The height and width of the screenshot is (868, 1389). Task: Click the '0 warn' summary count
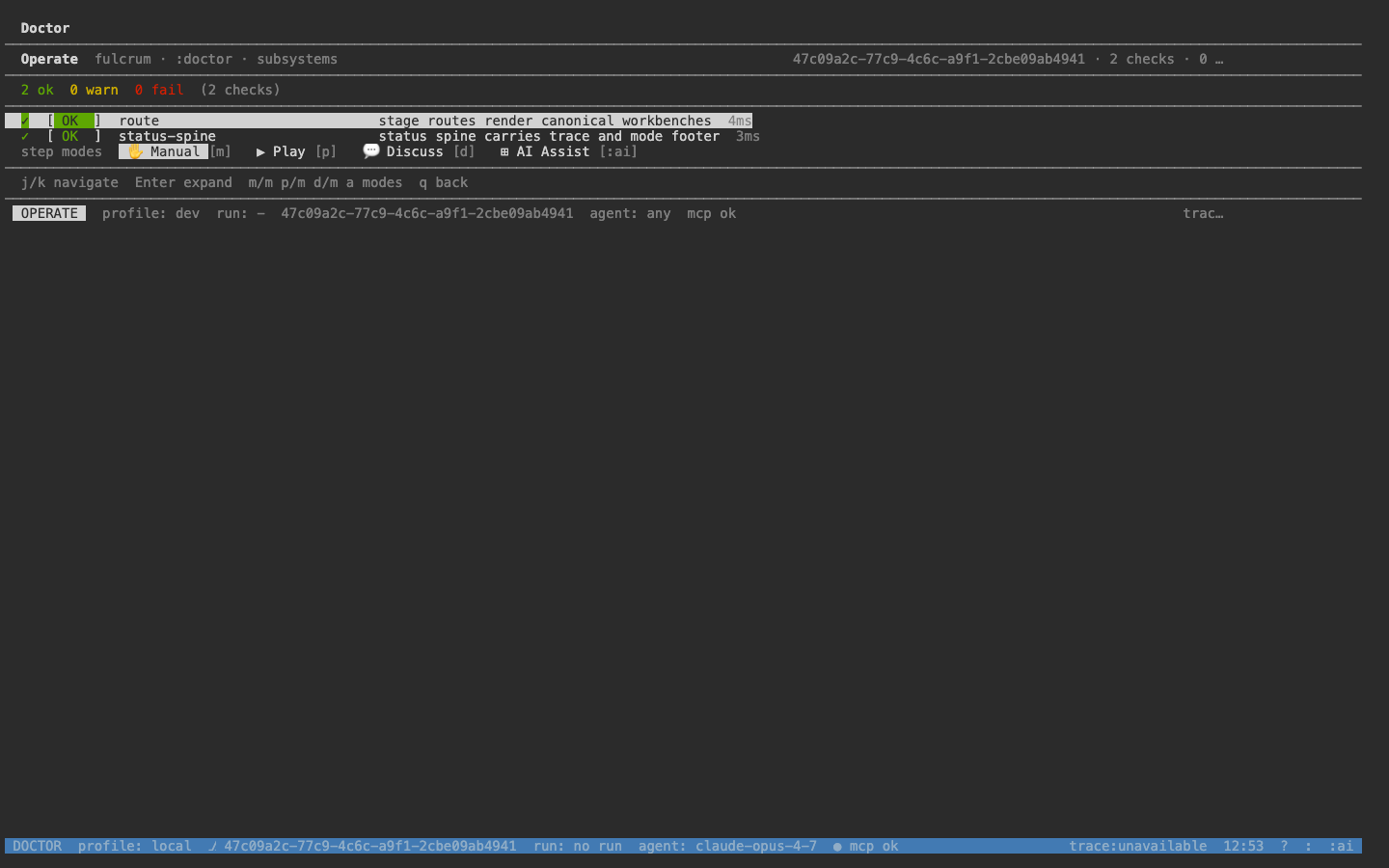pos(94,90)
